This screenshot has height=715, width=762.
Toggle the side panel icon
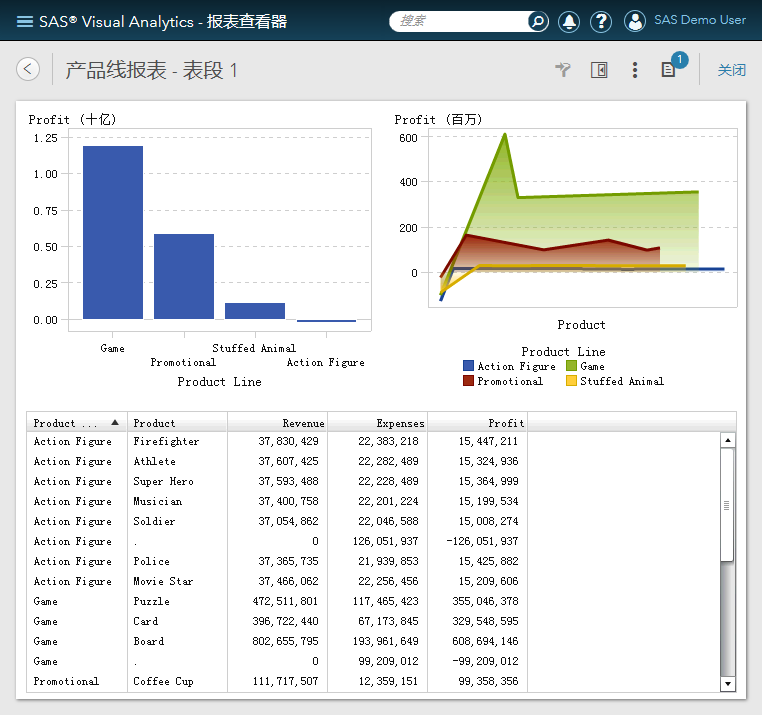[x=599, y=70]
